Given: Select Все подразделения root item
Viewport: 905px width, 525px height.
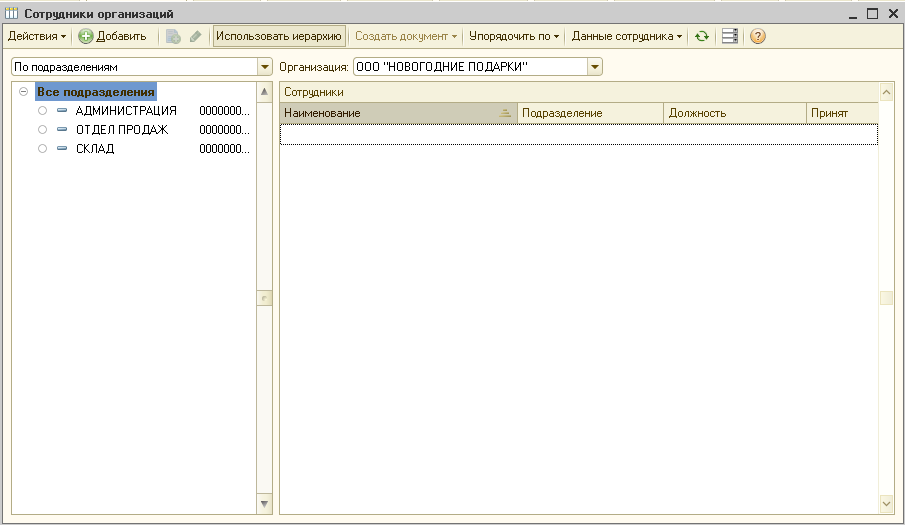Looking at the screenshot, I should pyautogui.click(x=96, y=92).
